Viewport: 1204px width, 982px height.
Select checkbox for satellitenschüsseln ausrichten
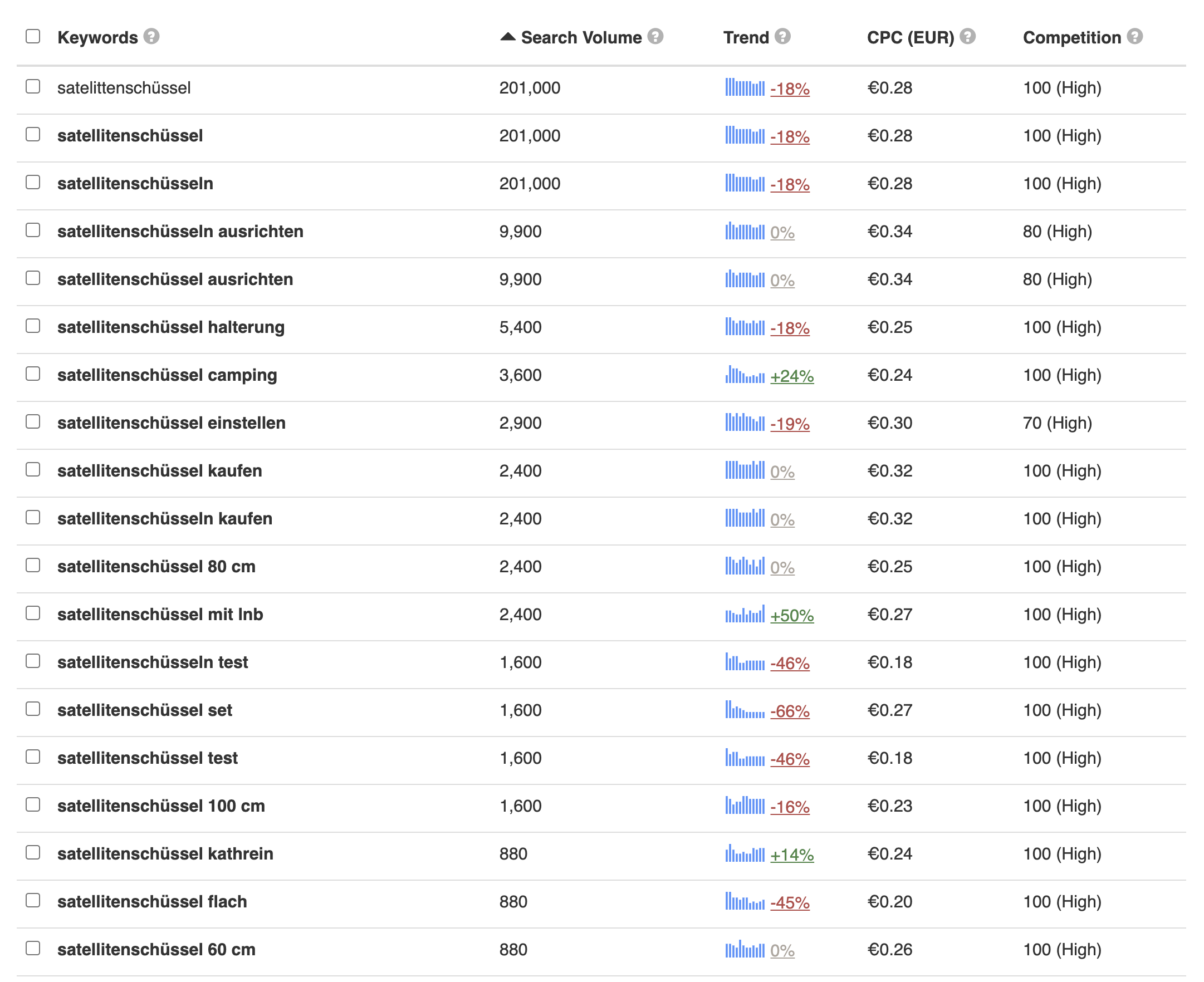33,230
